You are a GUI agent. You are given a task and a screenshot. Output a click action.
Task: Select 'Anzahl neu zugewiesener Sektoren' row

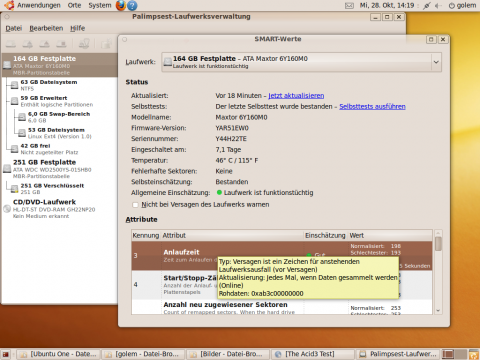(282, 307)
